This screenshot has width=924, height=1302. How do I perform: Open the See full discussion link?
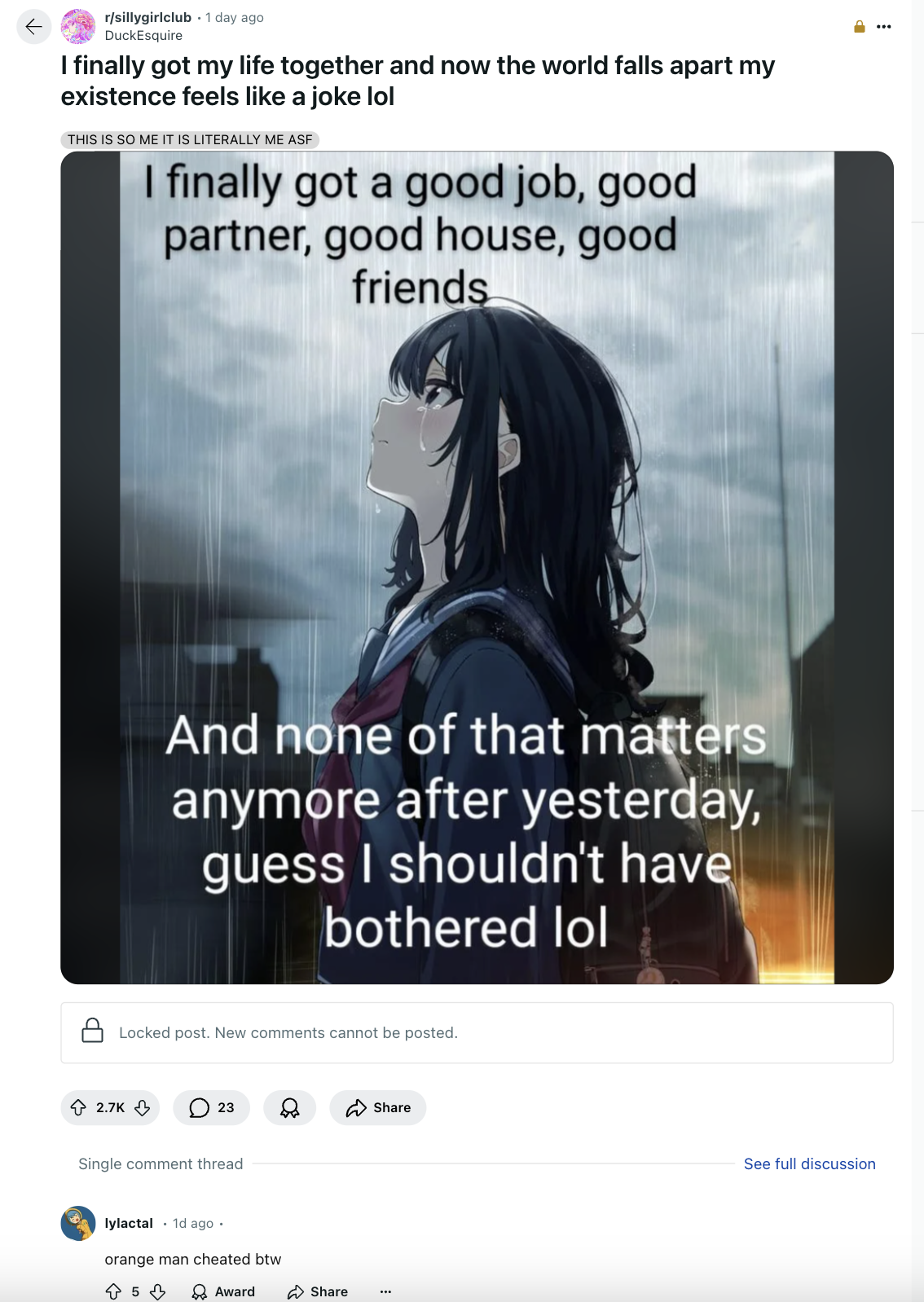point(809,1163)
